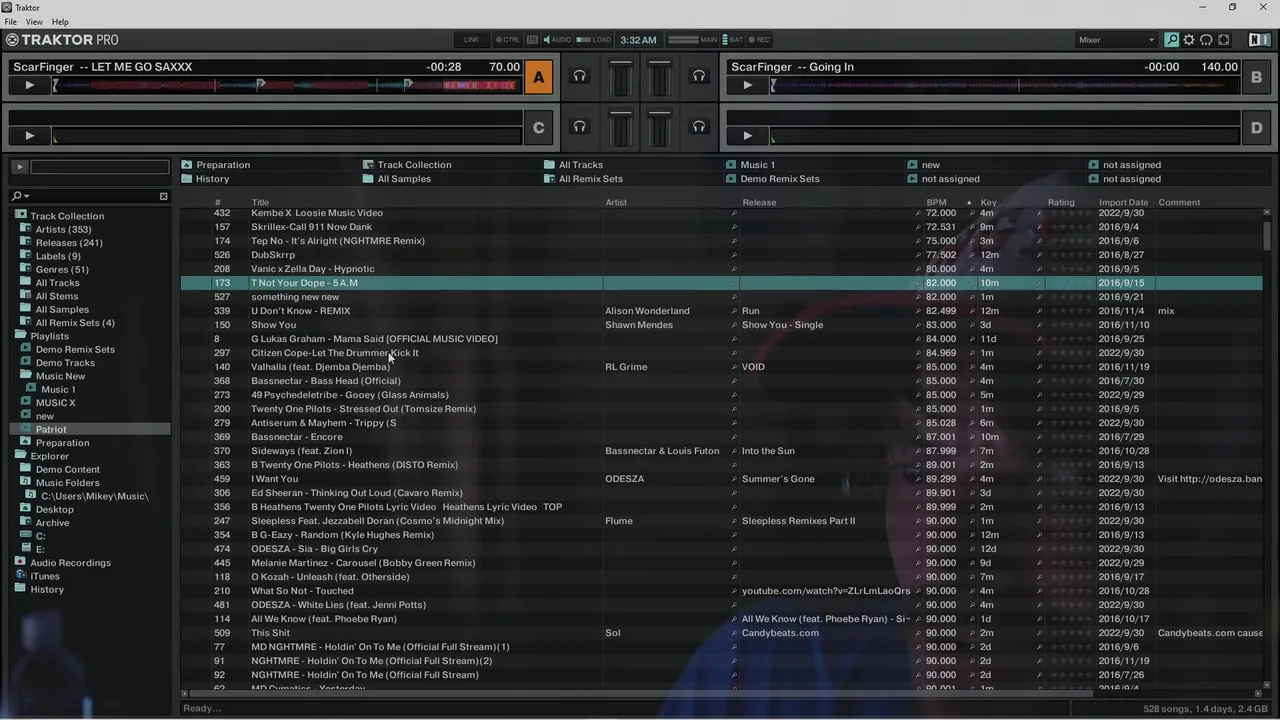The width and height of the screenshot is (1280, 720).
Task: Click the preview player play button
Action: [19, 167]
